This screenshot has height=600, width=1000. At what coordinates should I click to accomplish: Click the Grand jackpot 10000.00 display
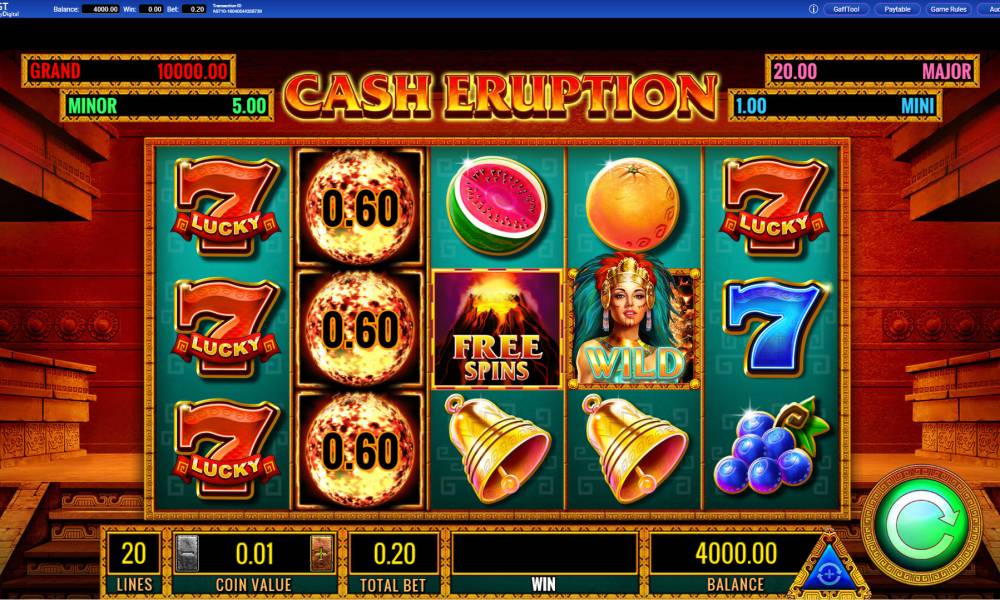[128, 71]
